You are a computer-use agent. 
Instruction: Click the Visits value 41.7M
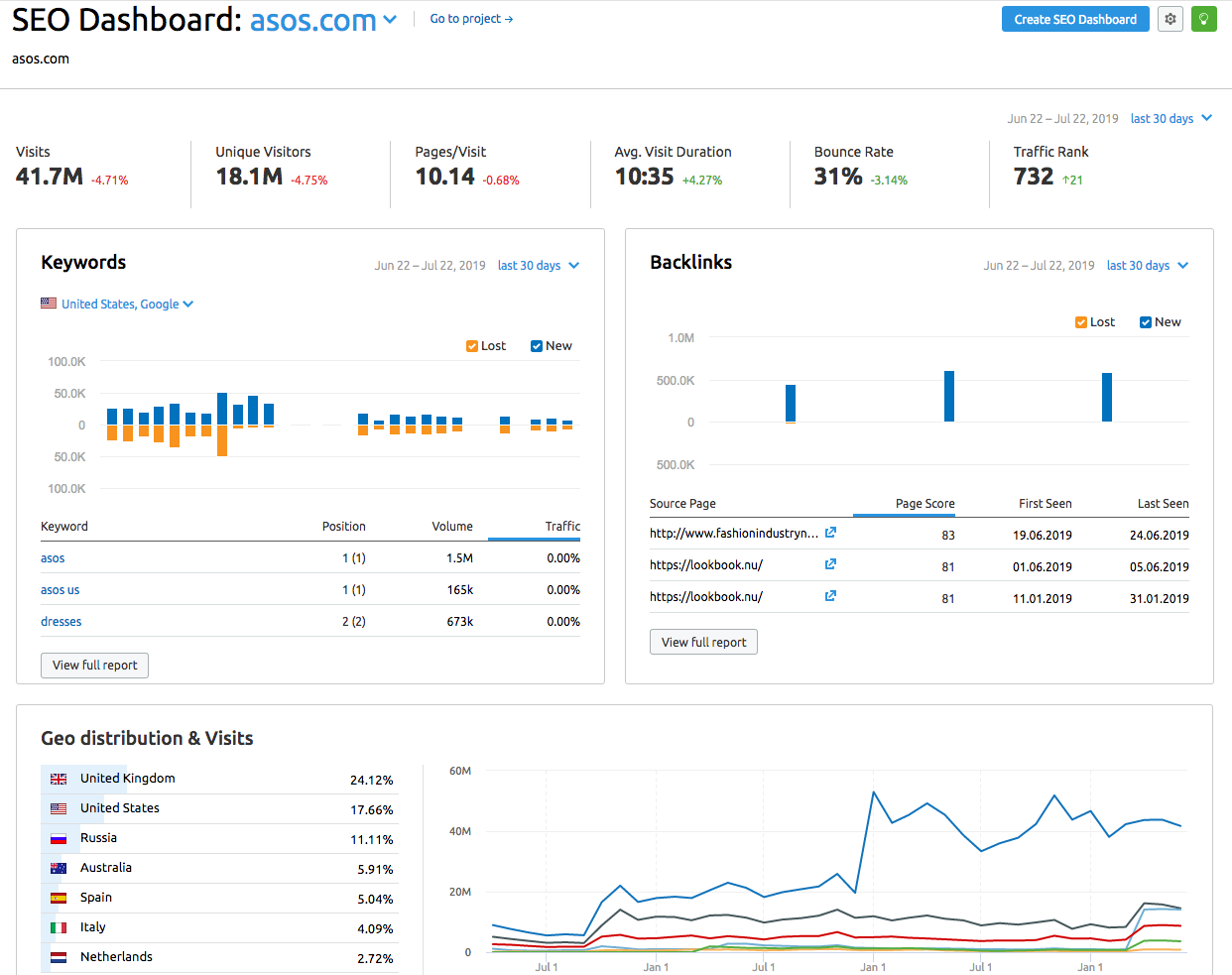coord(50,177)
